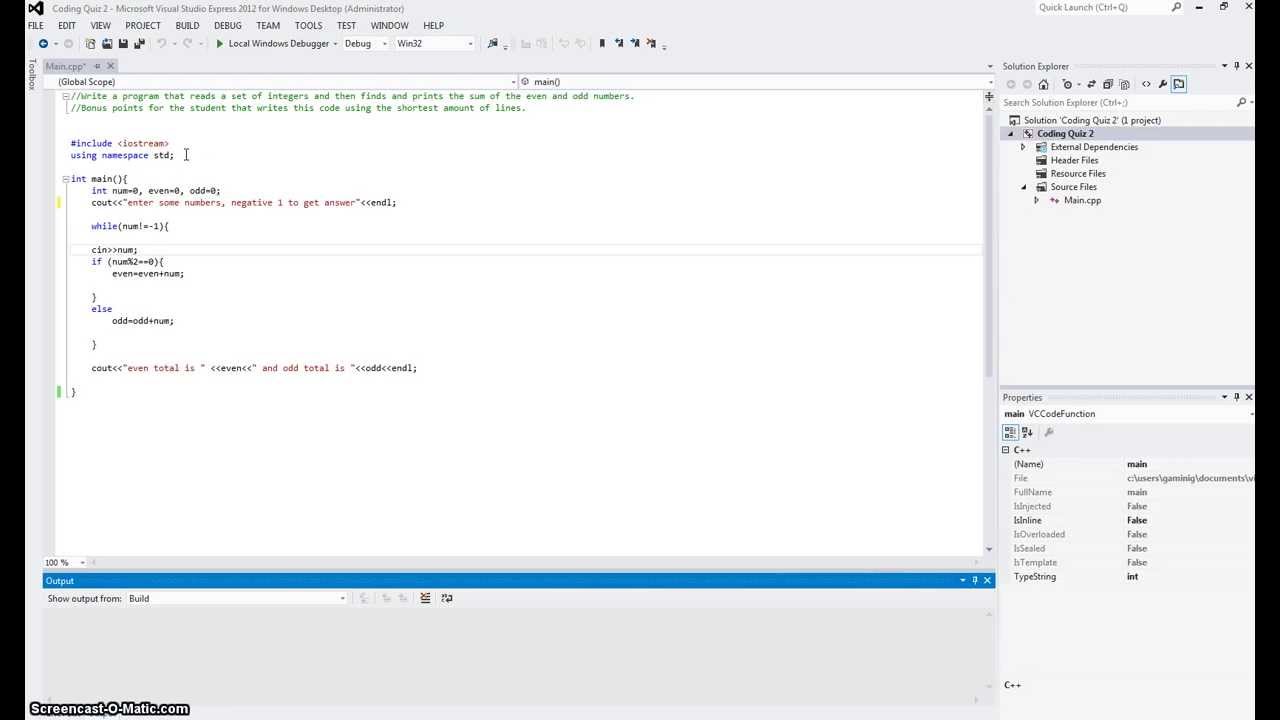Toggle Word Wrap in Output panel
1280x720 pixels.
point(447,598)
